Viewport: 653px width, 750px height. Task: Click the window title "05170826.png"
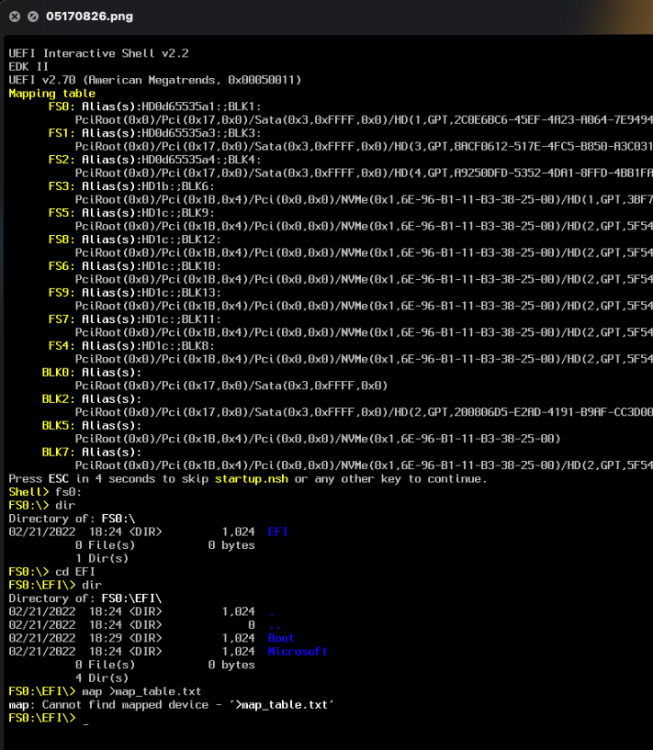coord(89,16)
